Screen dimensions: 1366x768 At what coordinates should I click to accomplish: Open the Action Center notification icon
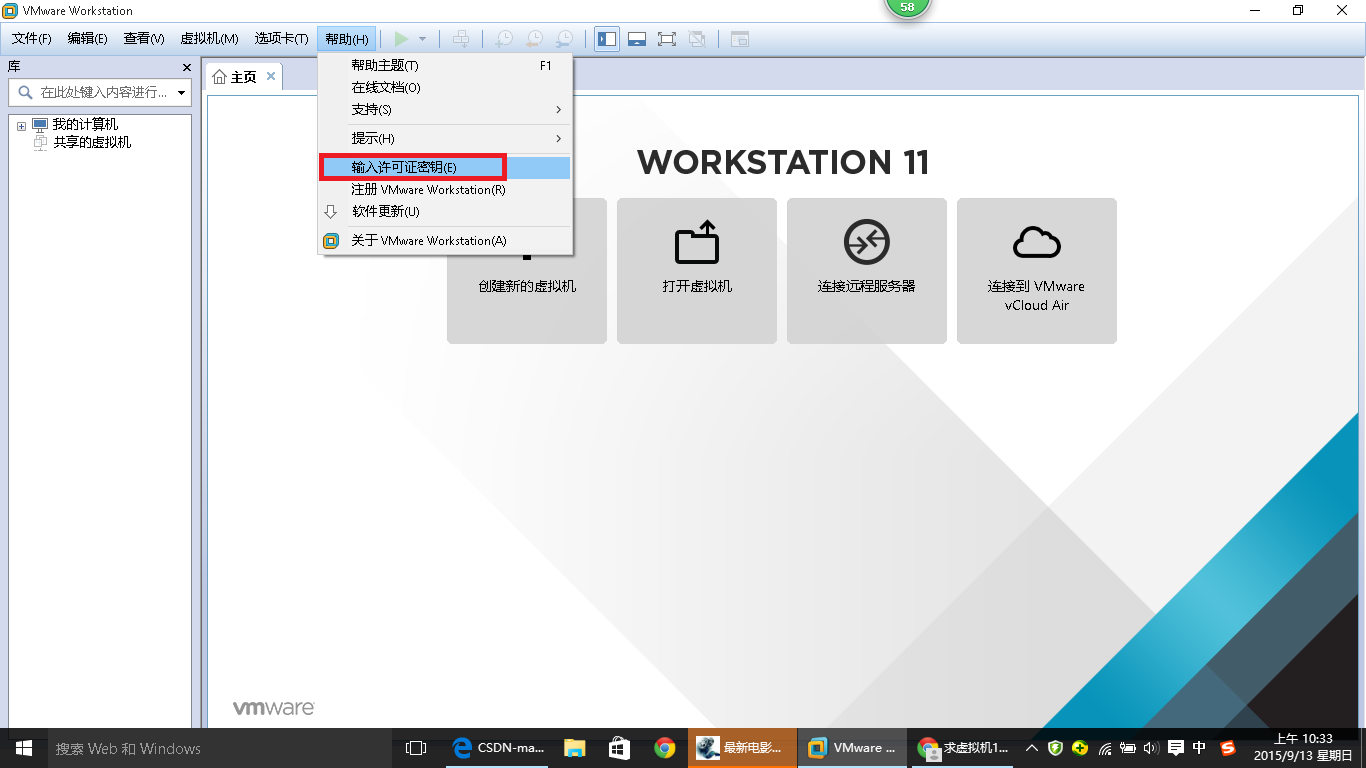1176,748
